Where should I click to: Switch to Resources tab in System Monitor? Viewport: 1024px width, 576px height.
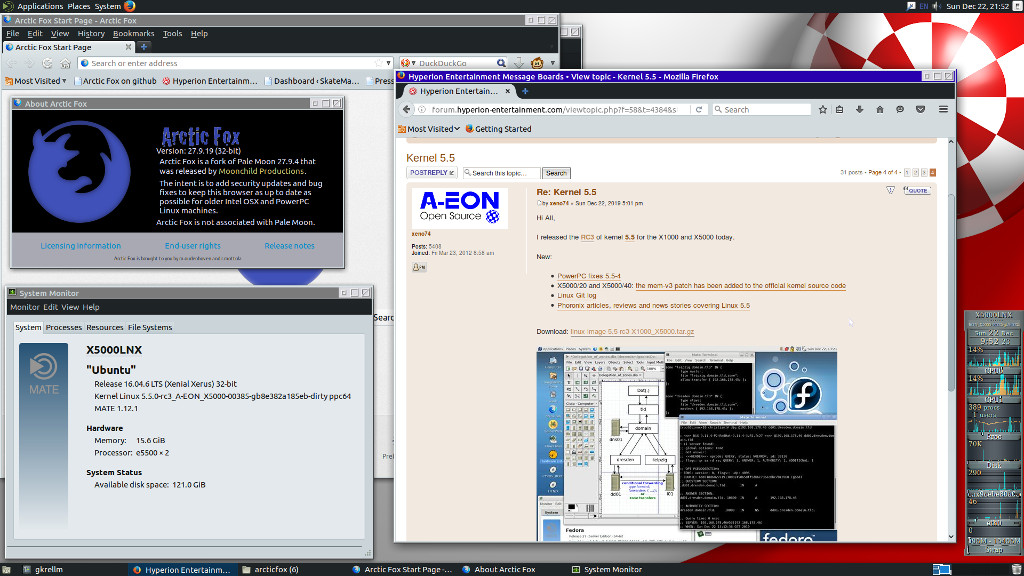tap(104, 327)
